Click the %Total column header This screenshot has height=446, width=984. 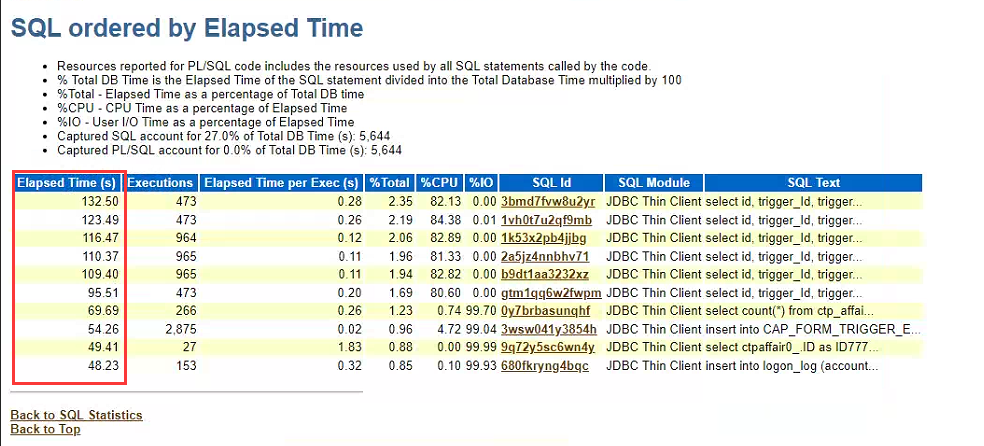click(x=390, y=183)
